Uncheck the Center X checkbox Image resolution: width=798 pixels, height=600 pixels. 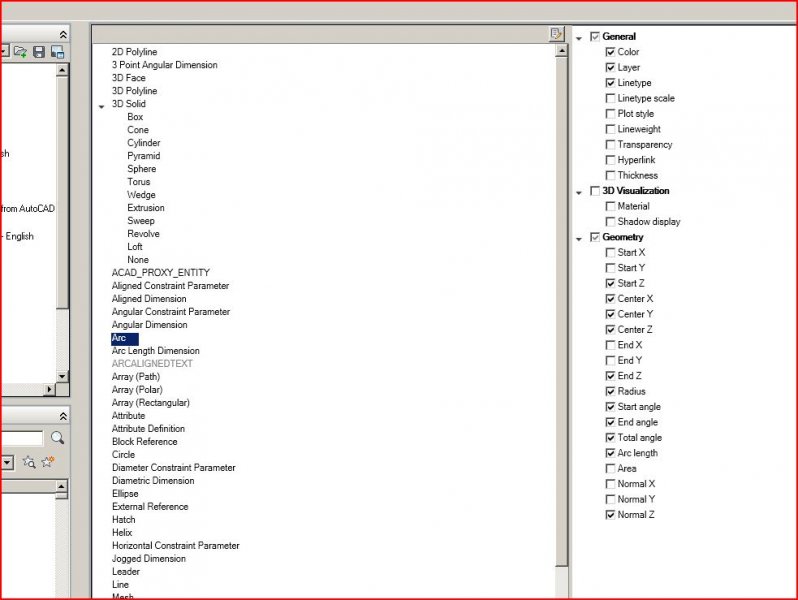pos(610,299)
